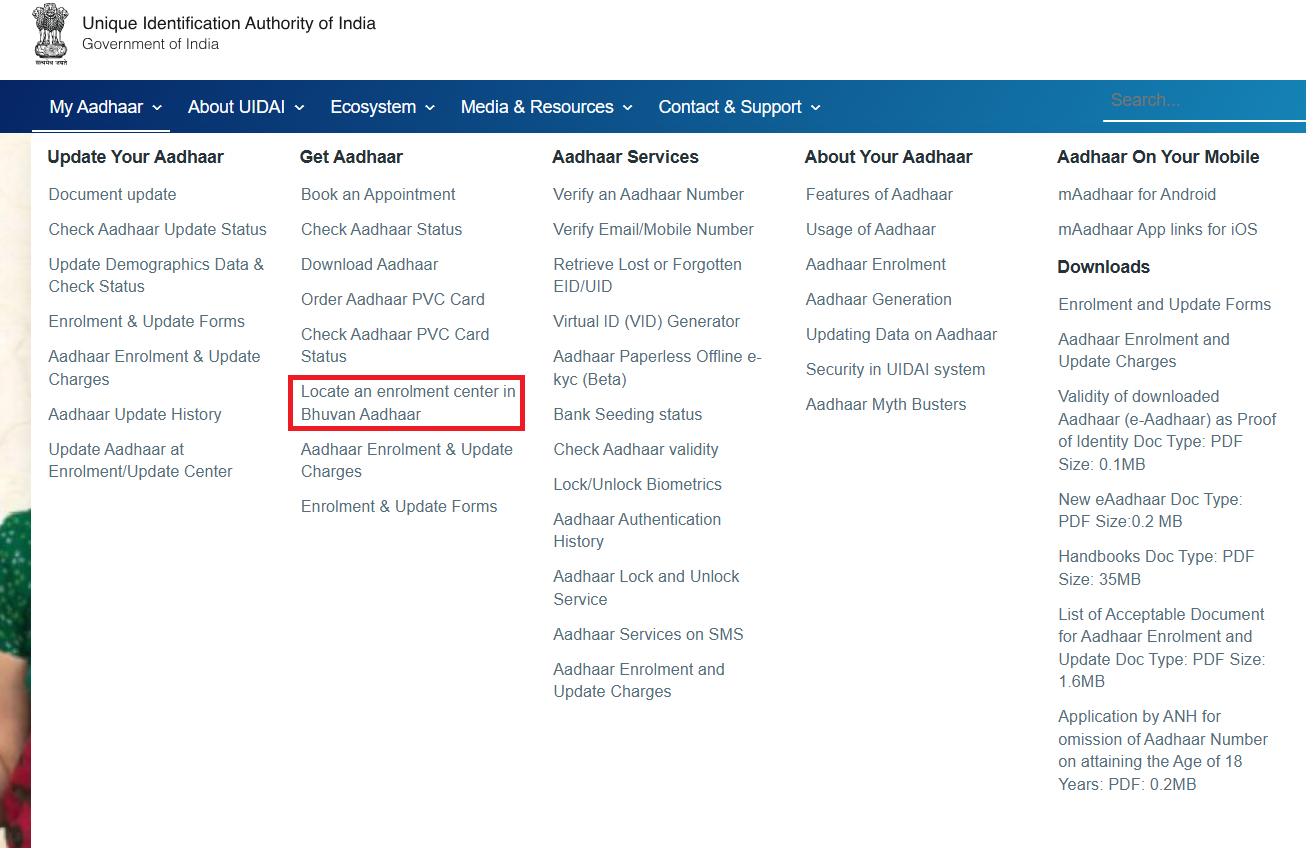
Task: Click in the Search field
Action: [x=1200, y=99]
